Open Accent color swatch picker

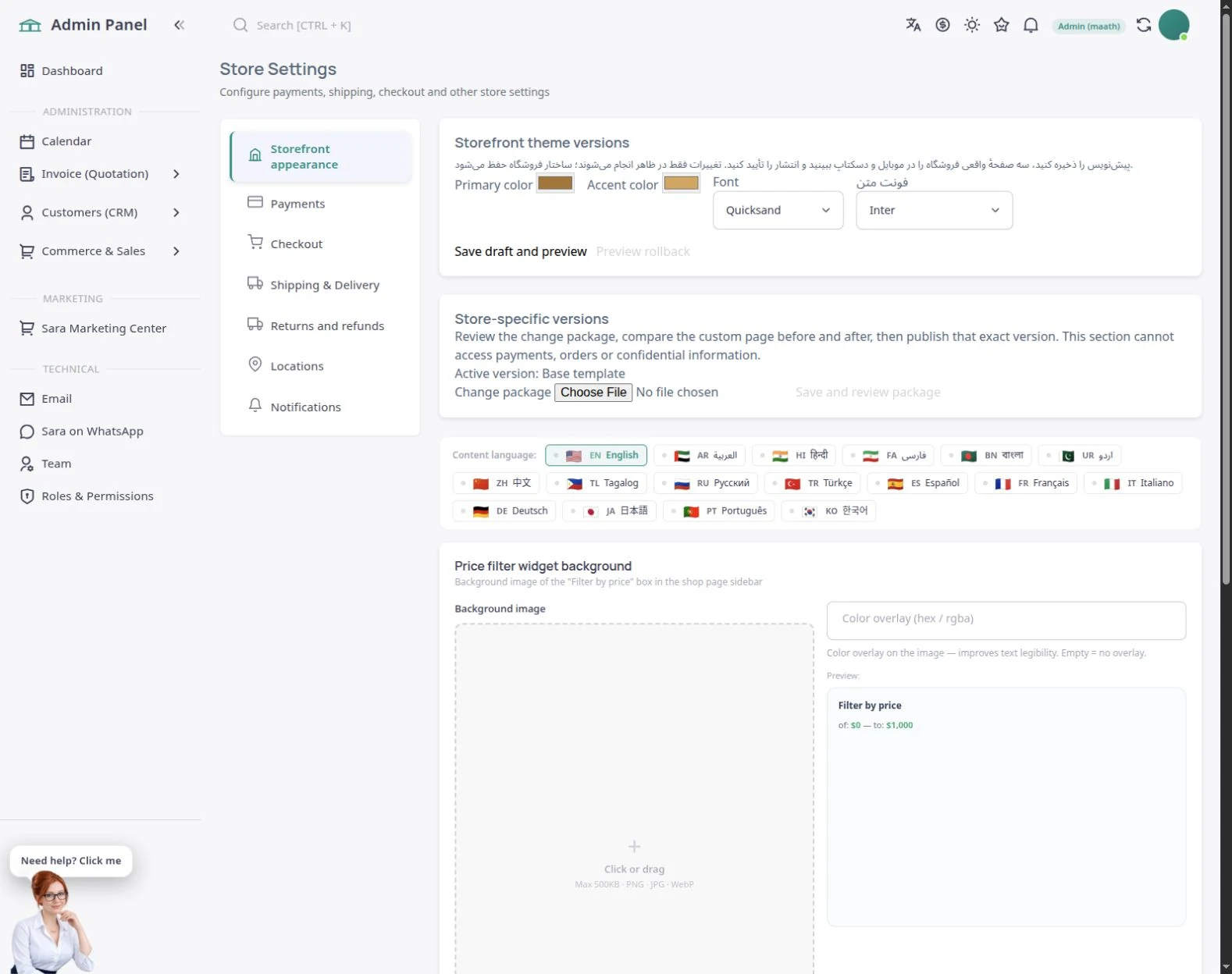[x=681, y=183]
